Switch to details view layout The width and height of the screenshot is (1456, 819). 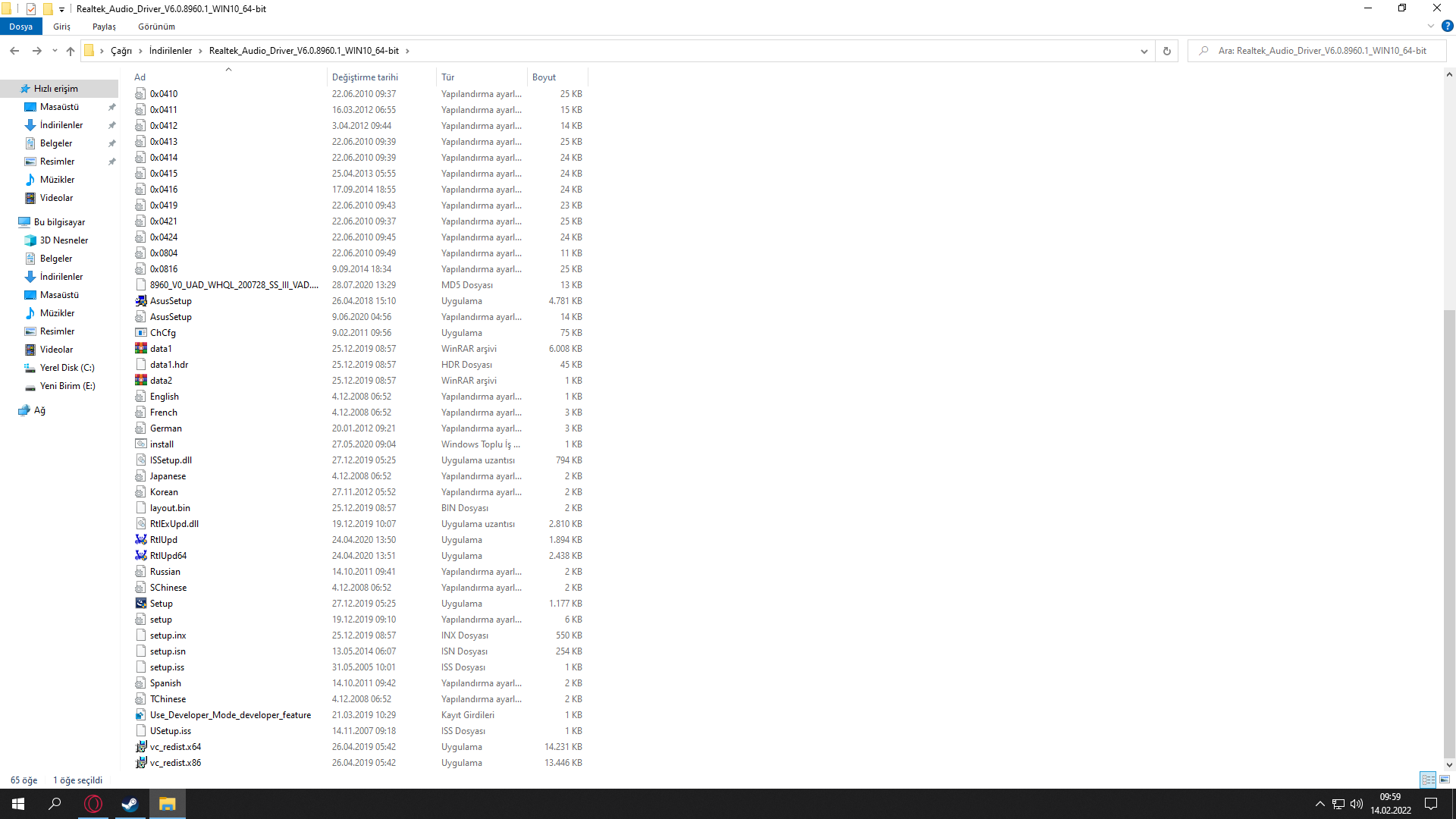(1428, 780)
